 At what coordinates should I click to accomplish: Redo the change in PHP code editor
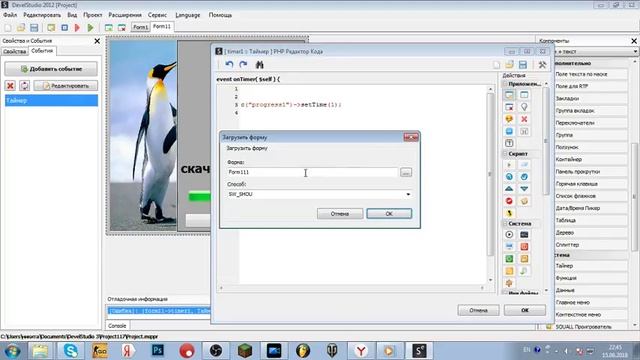[243, 64]
